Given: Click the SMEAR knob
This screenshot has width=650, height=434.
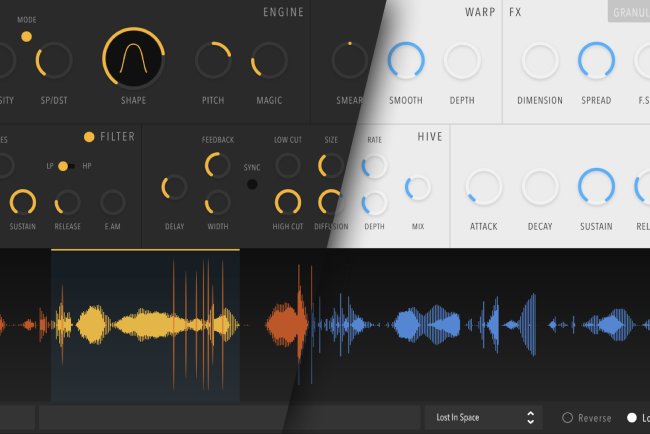Looking at the screenshot, I should pos(349,61).
